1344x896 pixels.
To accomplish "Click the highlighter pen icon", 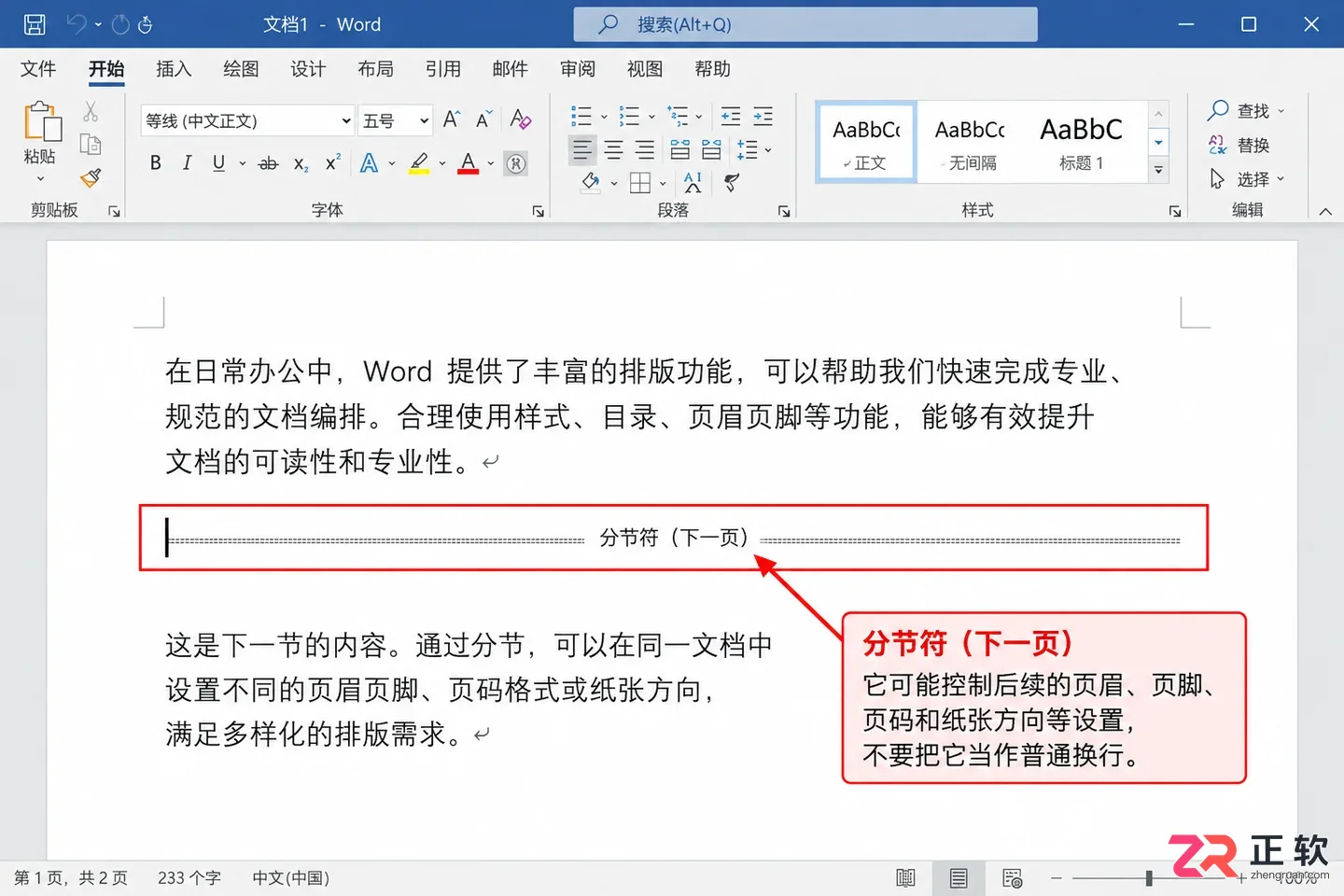I will tap(419, 164).
